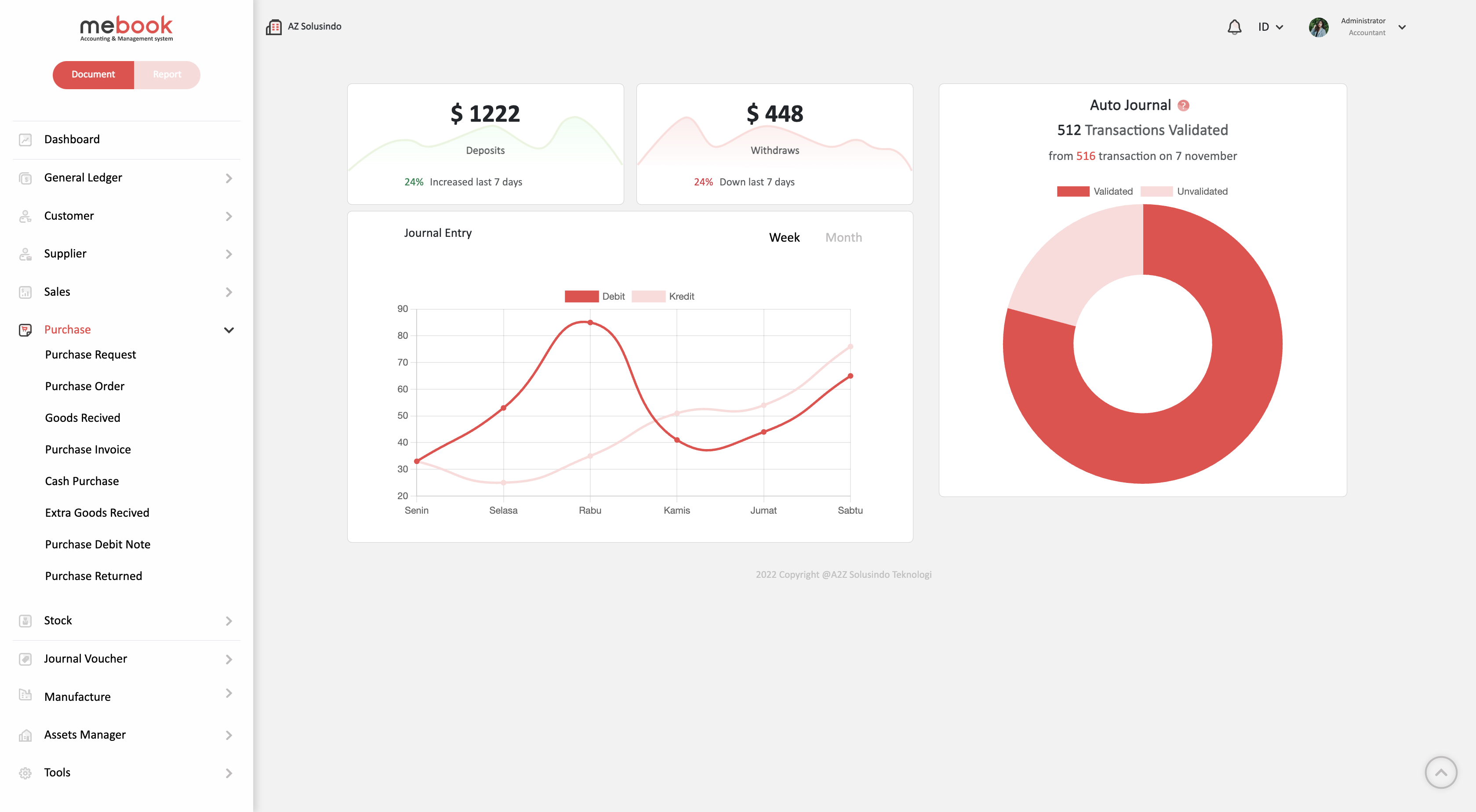This screenshot has height=812, width=1476.
Task: Click the administrator profile avatar
Action: point(1319,27)
